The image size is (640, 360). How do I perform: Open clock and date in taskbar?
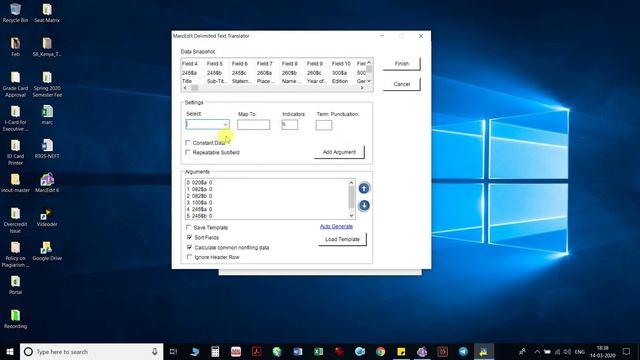tap(602, 351)
